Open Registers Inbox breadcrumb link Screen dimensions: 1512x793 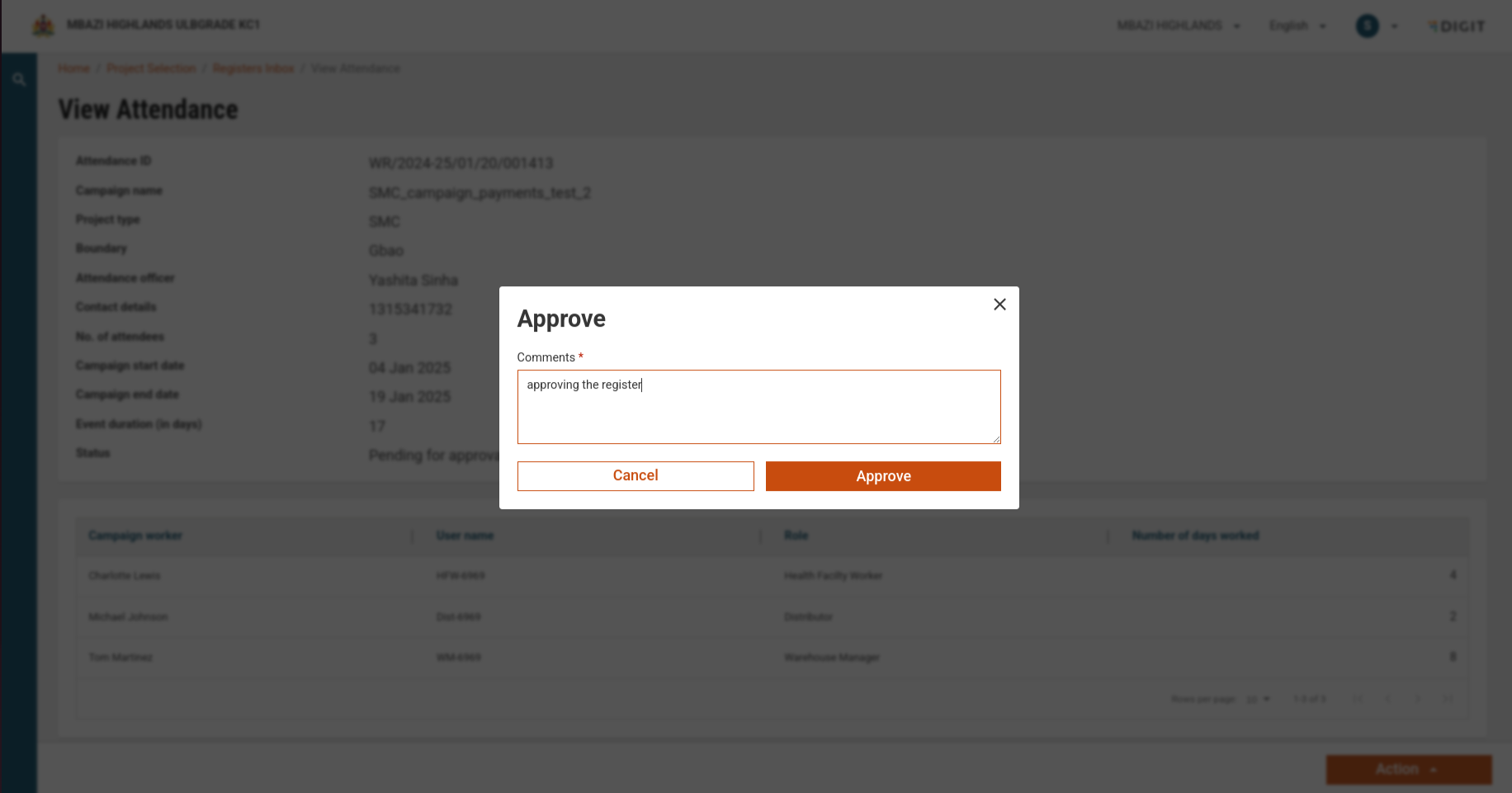[253, 68]
